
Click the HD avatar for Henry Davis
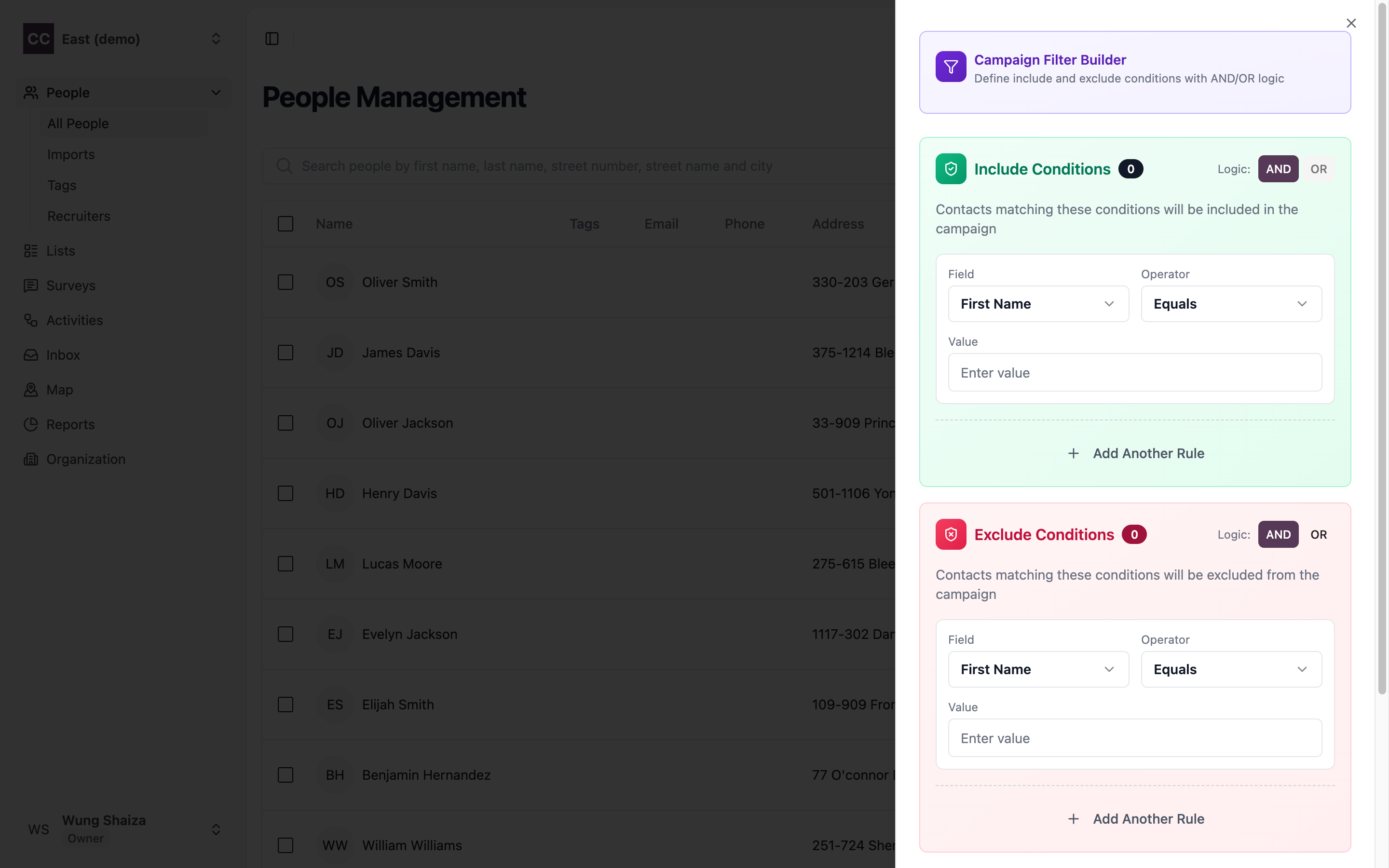point(335,494)
